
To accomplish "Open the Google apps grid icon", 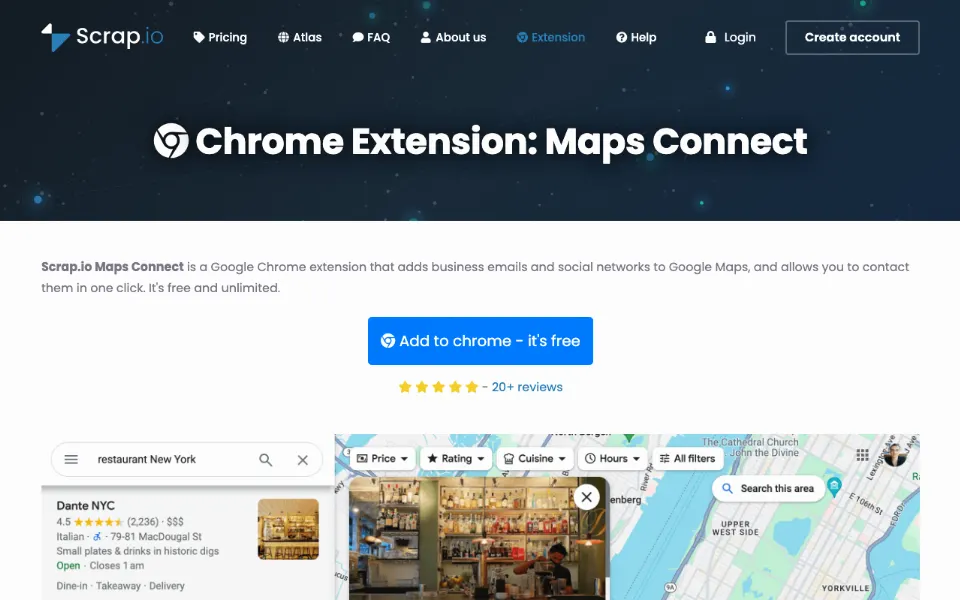I will pos(863,455).
